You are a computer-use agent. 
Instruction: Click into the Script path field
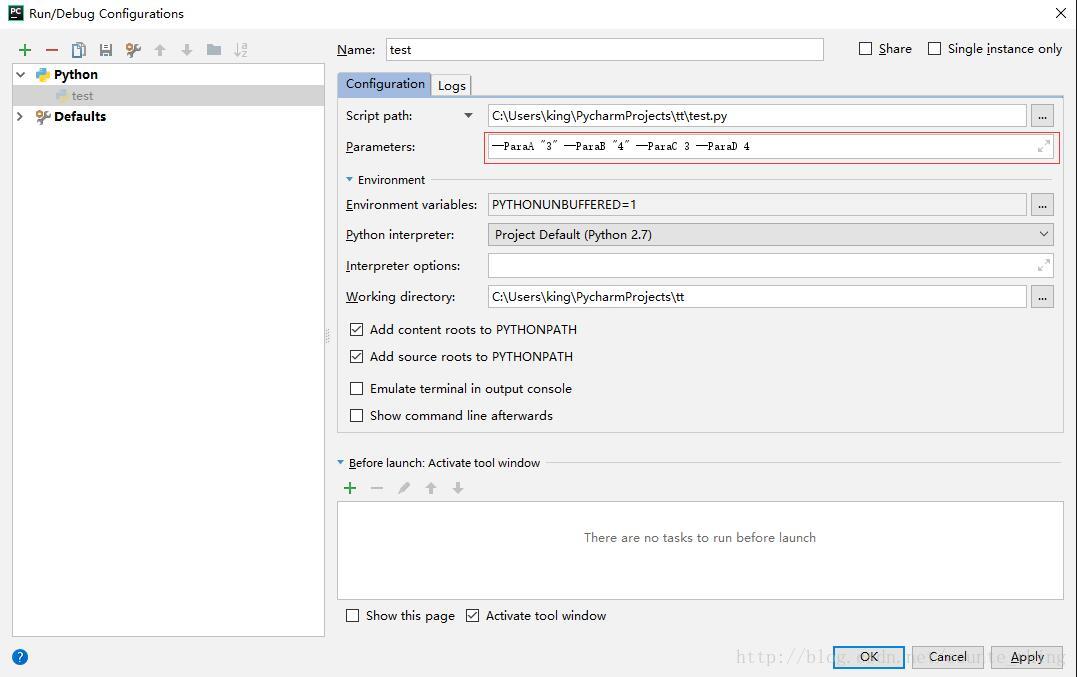click(x=757, y=116)
